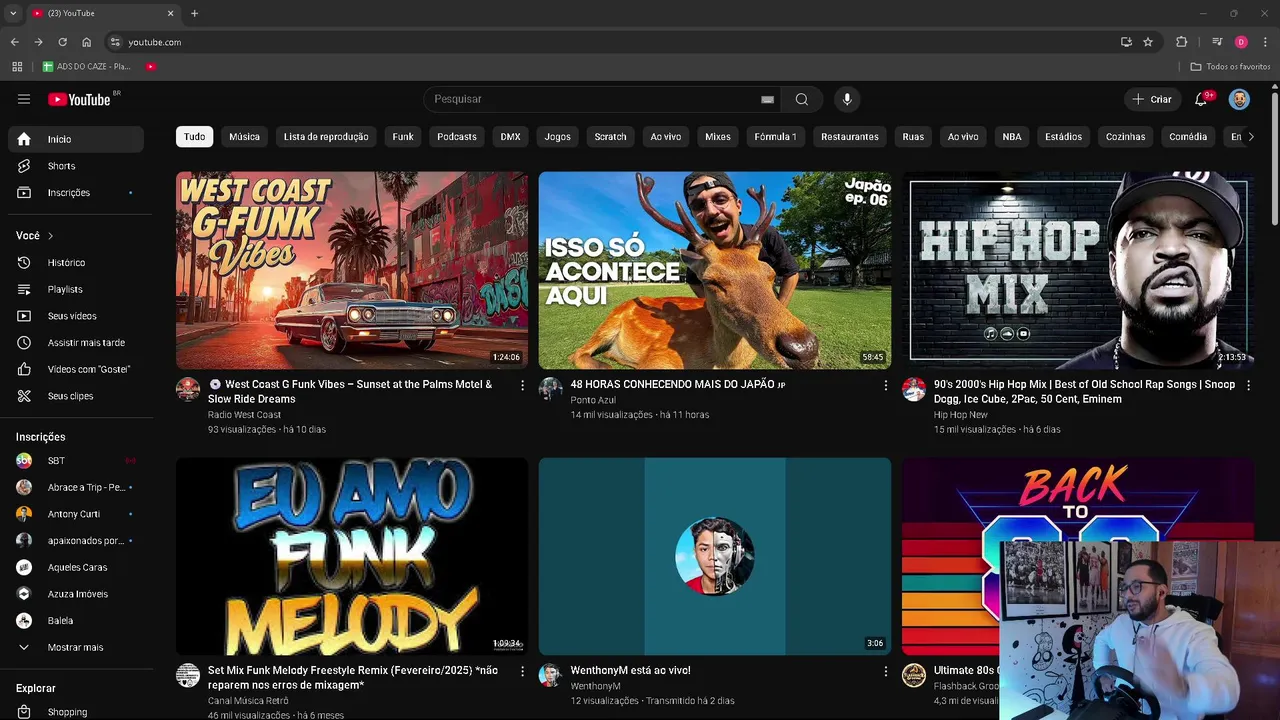The image size is (1280, 720).
Task: Select the Comédia filter chip
Action: 1188,136
